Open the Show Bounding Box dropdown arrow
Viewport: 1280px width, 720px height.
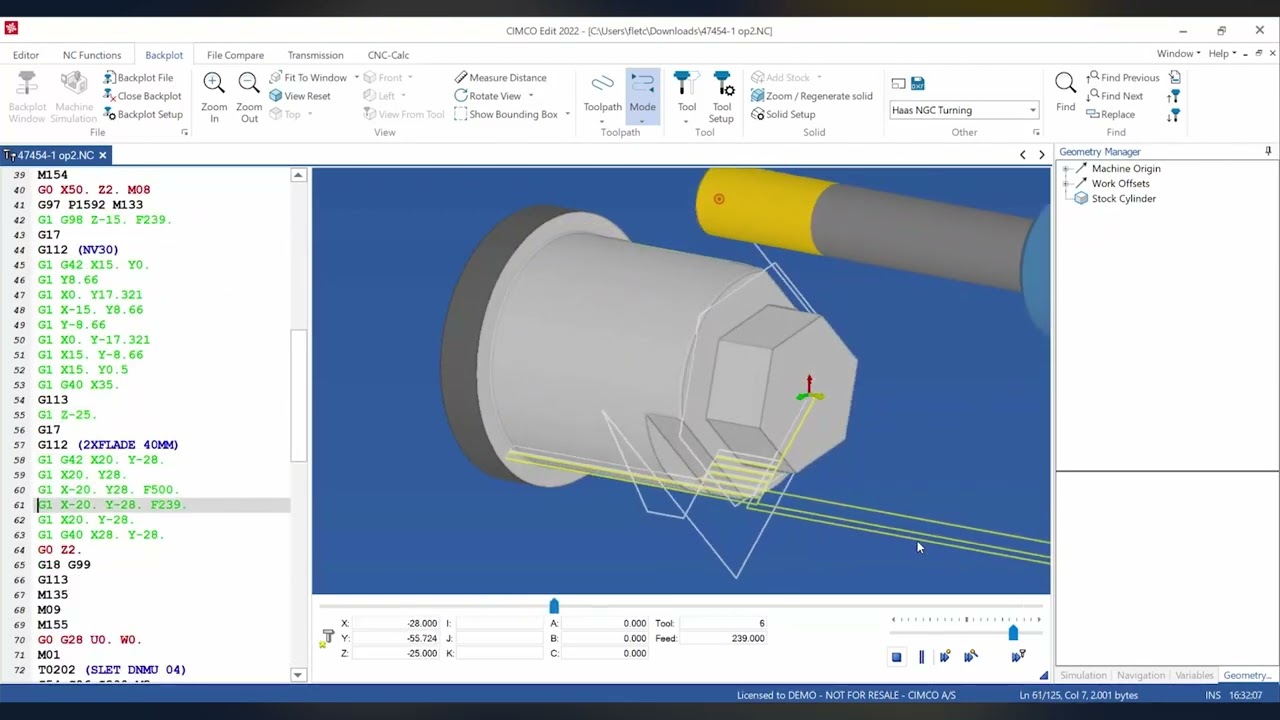click(567, 114)
